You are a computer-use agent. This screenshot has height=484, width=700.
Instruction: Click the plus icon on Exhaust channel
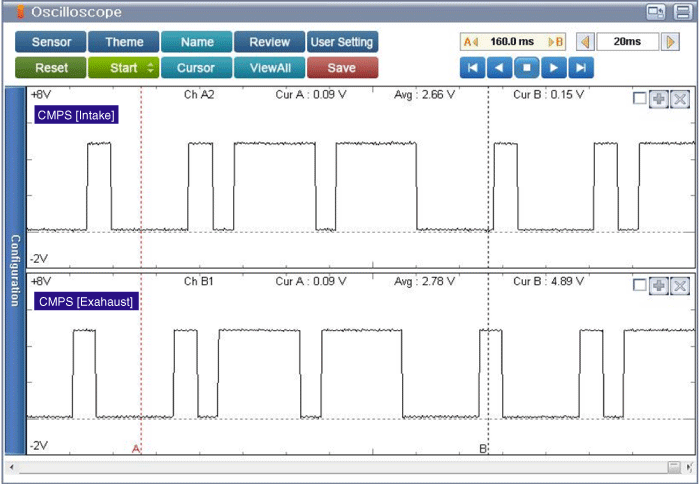(659, 286)
